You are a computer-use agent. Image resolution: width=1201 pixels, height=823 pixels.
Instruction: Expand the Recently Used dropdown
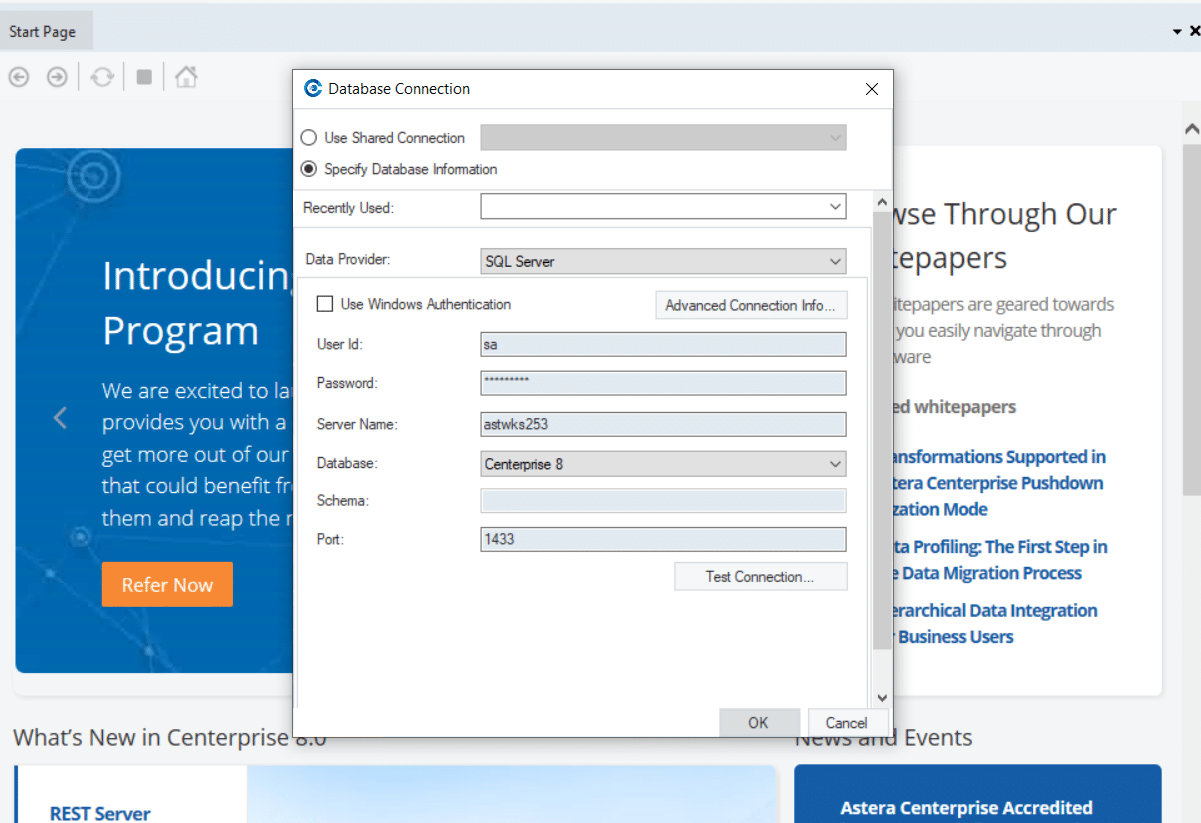(x=835, y=207)
